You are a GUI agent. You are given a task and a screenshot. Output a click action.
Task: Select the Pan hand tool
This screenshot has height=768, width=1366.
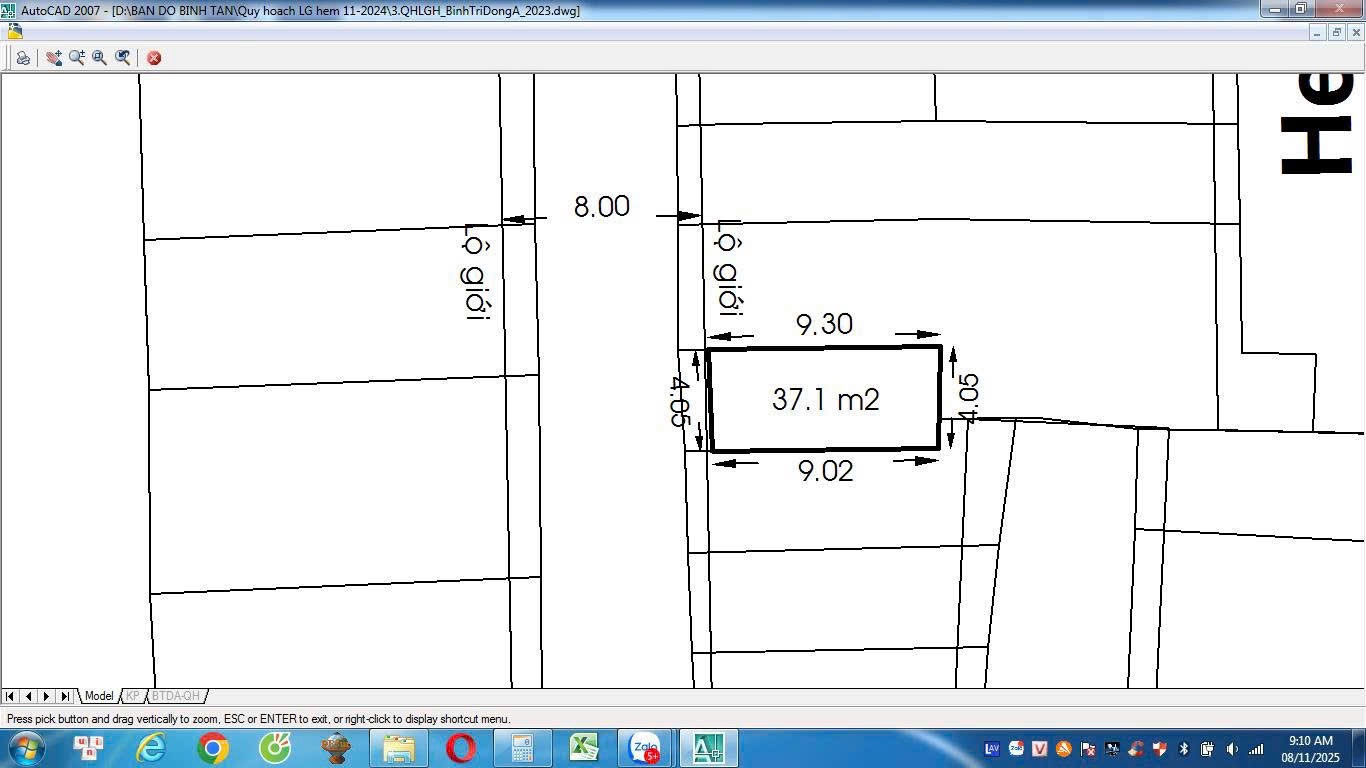[x=54, y=58]
